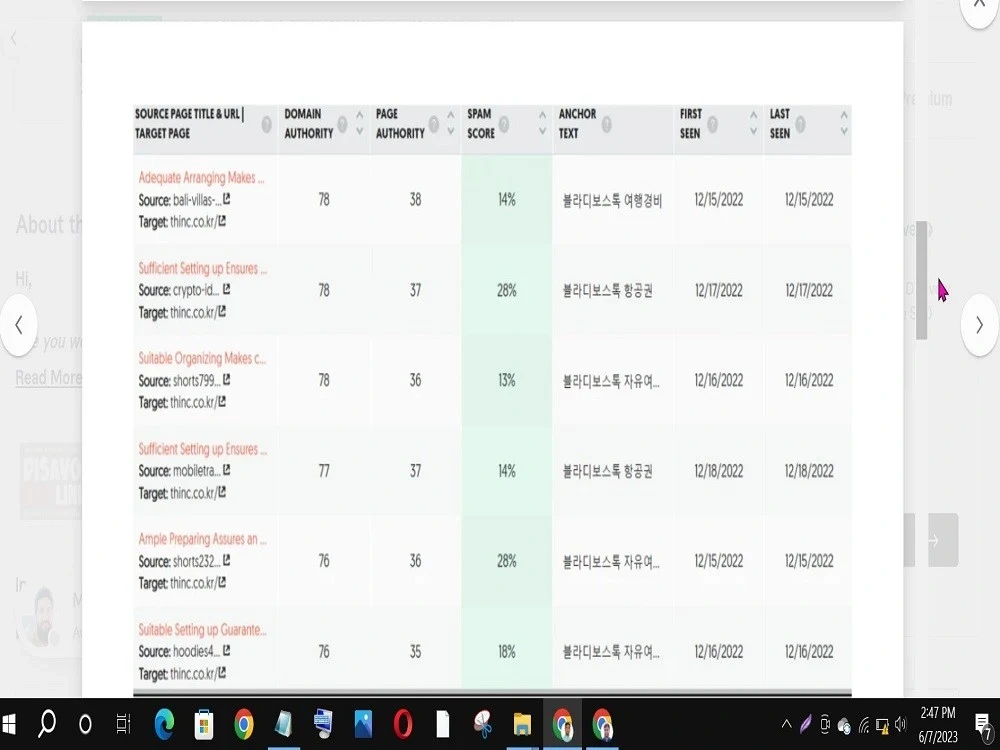Open Microsoft Store from the taskbar
The height and width of the screenshot is (750, 1000).
[x=203, y=724]
